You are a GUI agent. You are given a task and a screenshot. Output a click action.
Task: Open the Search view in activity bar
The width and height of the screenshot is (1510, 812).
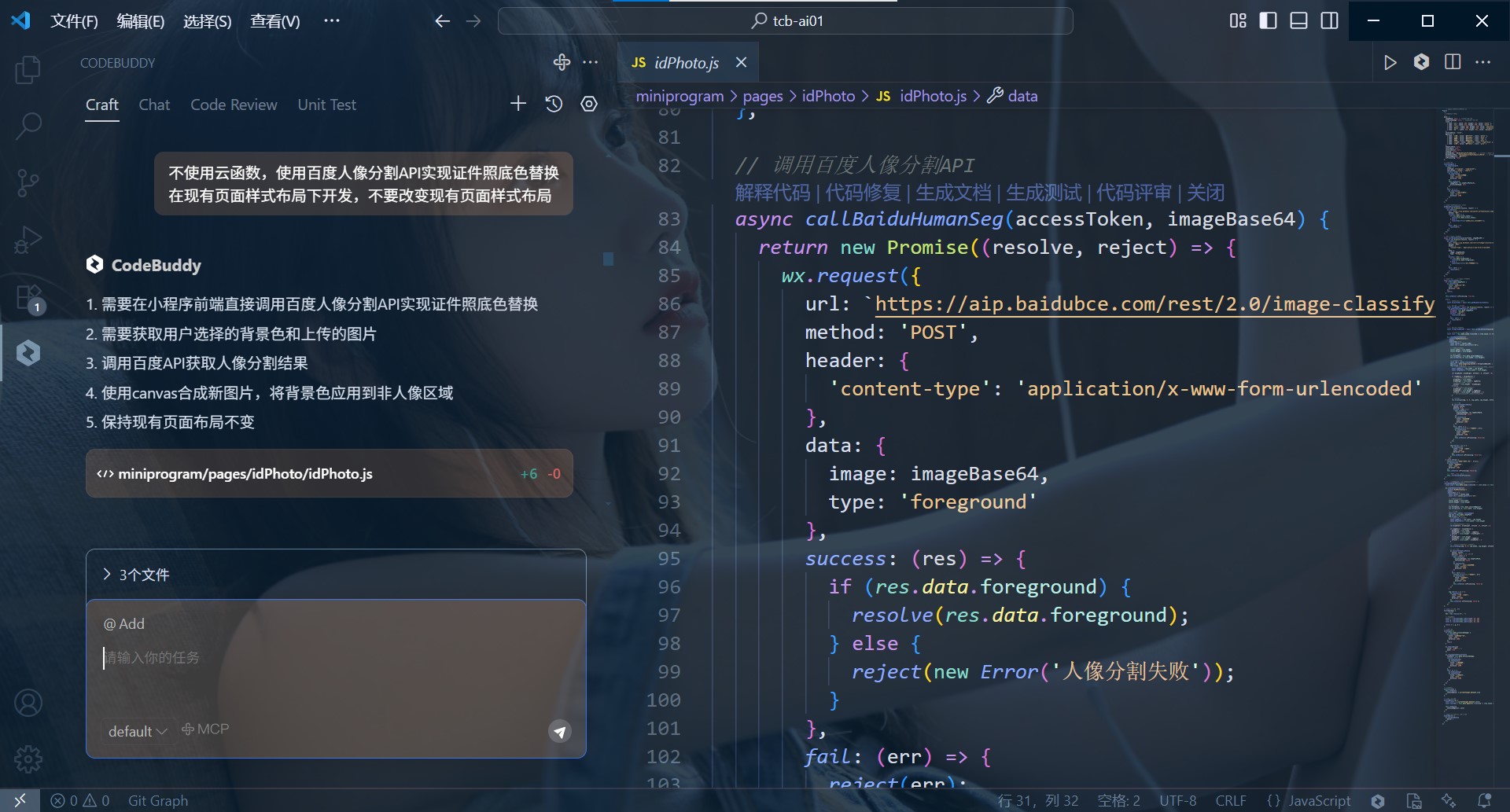[28, 126]
